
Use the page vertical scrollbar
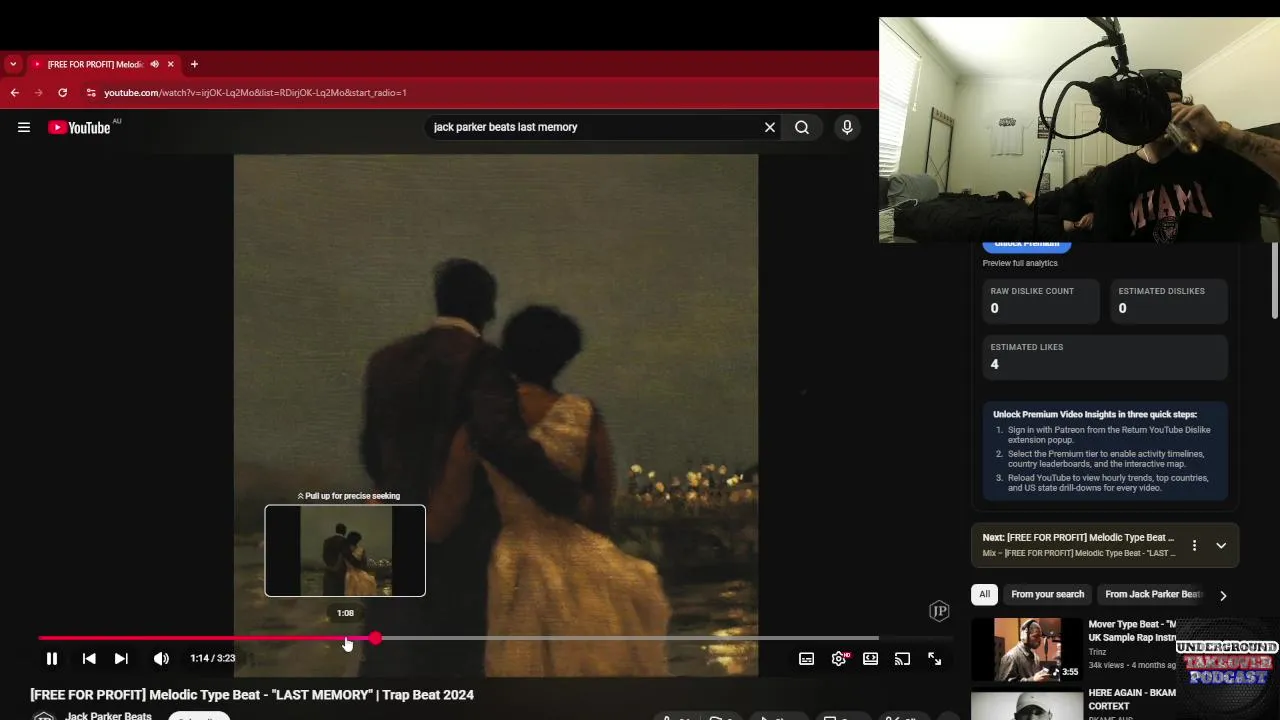click(x=1274, y=281)
